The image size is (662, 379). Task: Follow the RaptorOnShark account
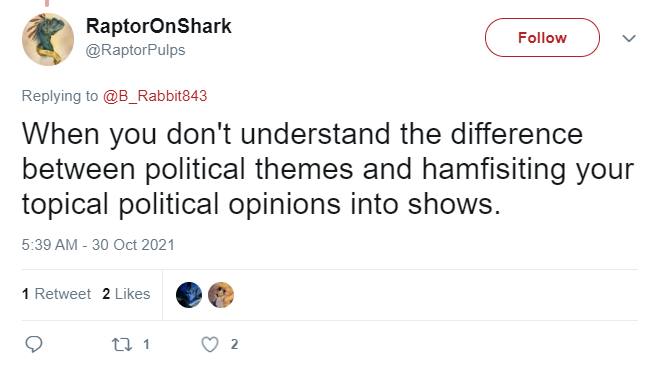click(x=542, y=38)
